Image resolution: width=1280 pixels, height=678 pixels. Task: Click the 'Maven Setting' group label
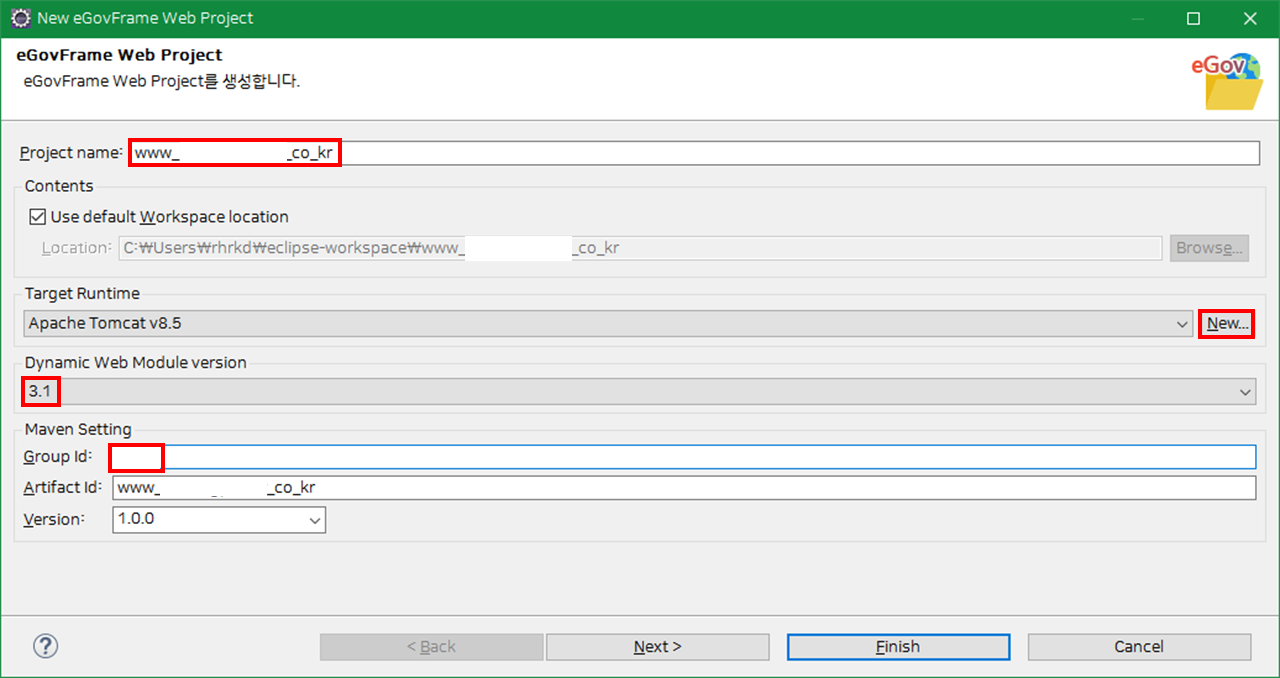coord(78,429)
